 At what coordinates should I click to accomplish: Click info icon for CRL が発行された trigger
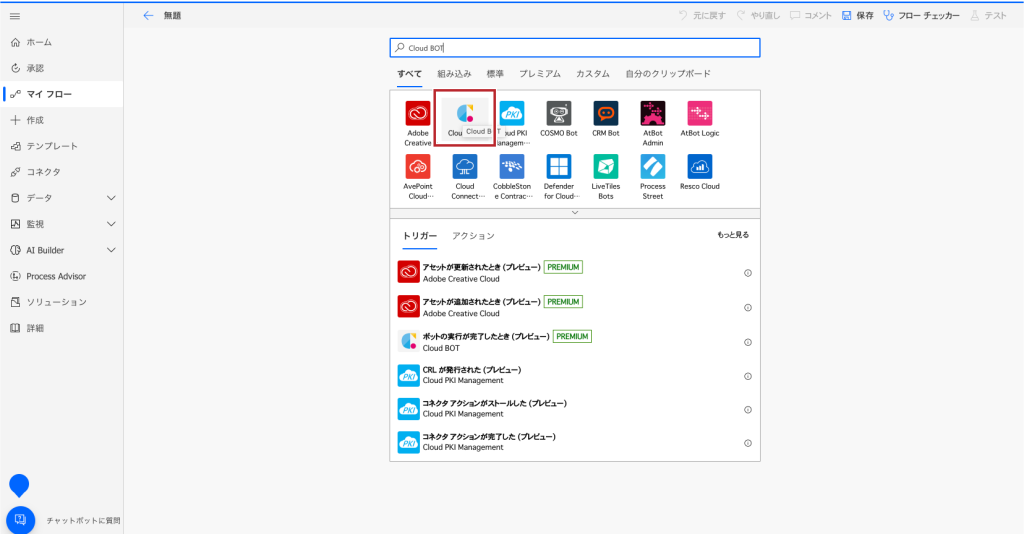coord(748,376)
